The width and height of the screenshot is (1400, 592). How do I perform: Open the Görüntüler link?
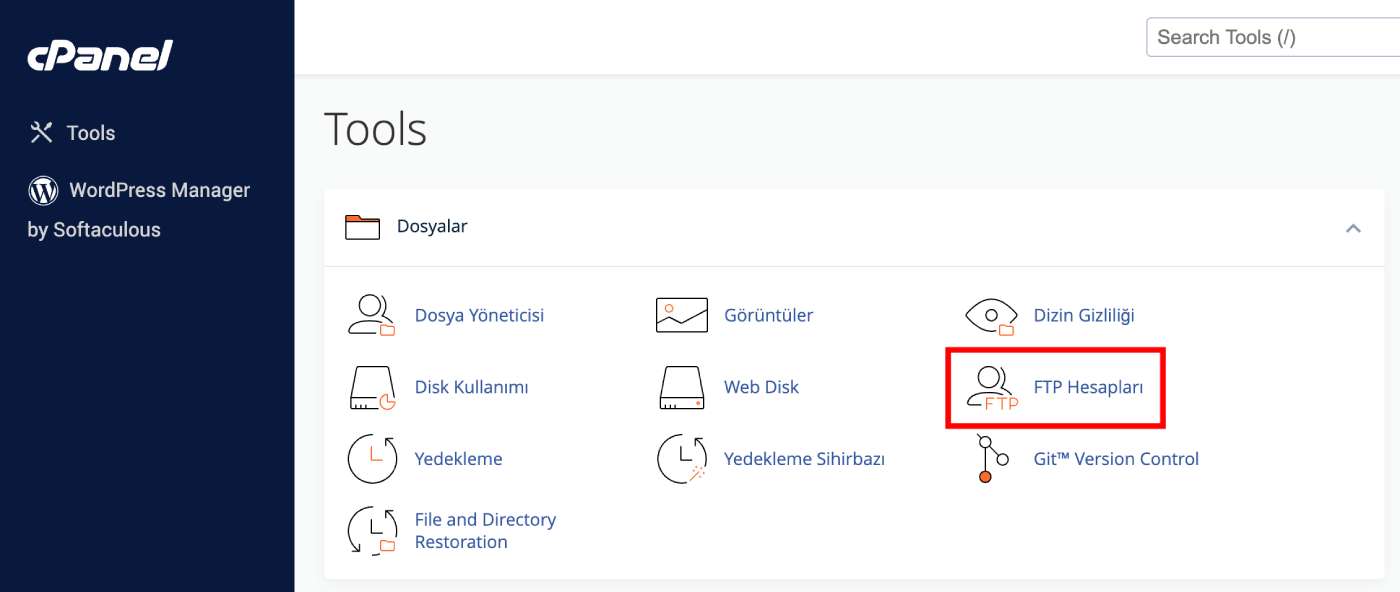(x=769, y=315)
